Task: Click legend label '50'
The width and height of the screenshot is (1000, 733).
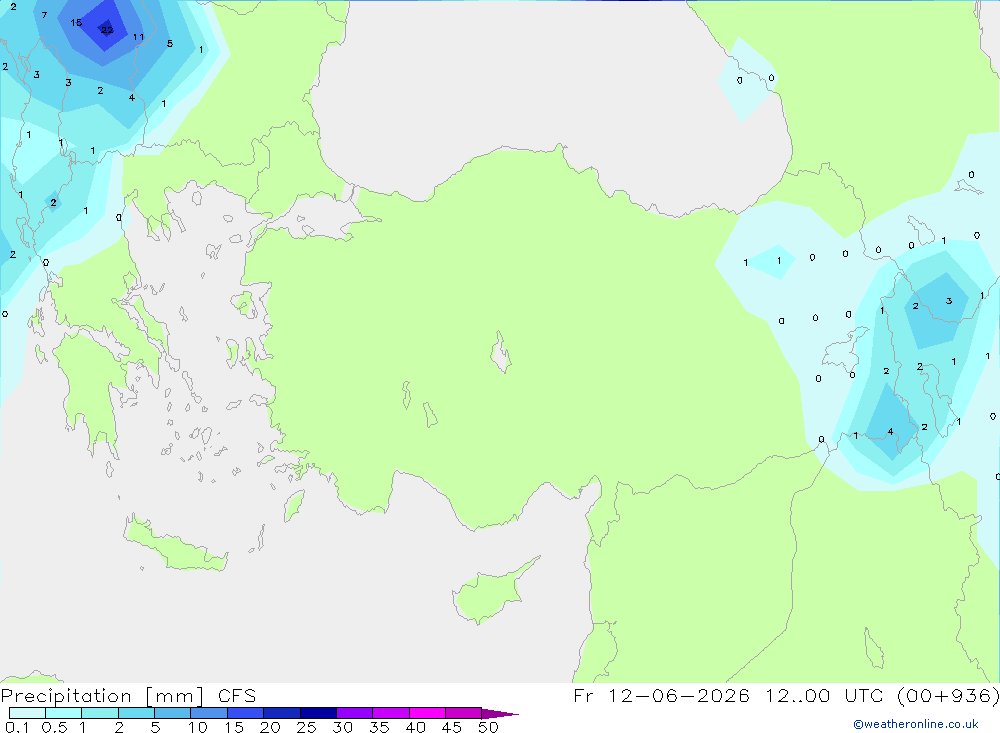Action: [x=488, y=727]
